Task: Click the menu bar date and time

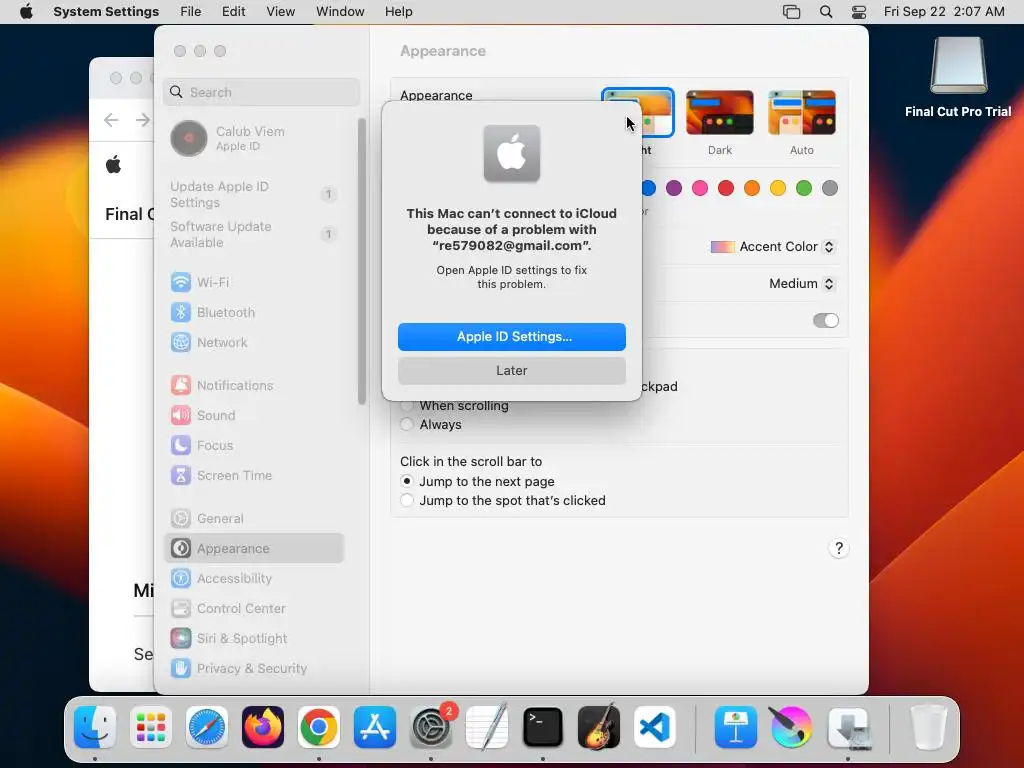Action: click(x=944, y=12)
